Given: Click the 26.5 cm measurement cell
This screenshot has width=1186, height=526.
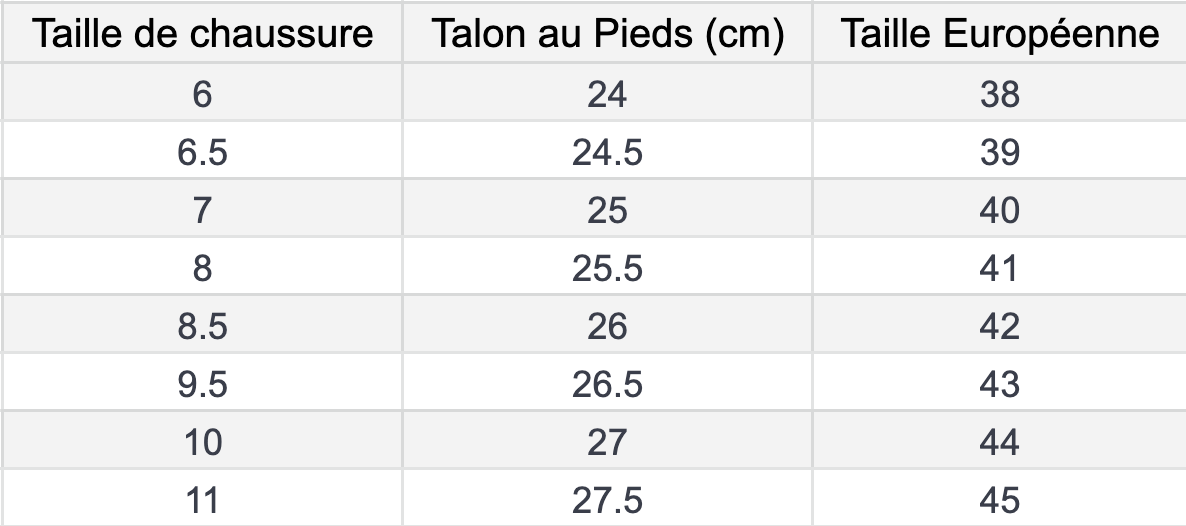Looking at the screenshot, I should (x=607, y=383).
